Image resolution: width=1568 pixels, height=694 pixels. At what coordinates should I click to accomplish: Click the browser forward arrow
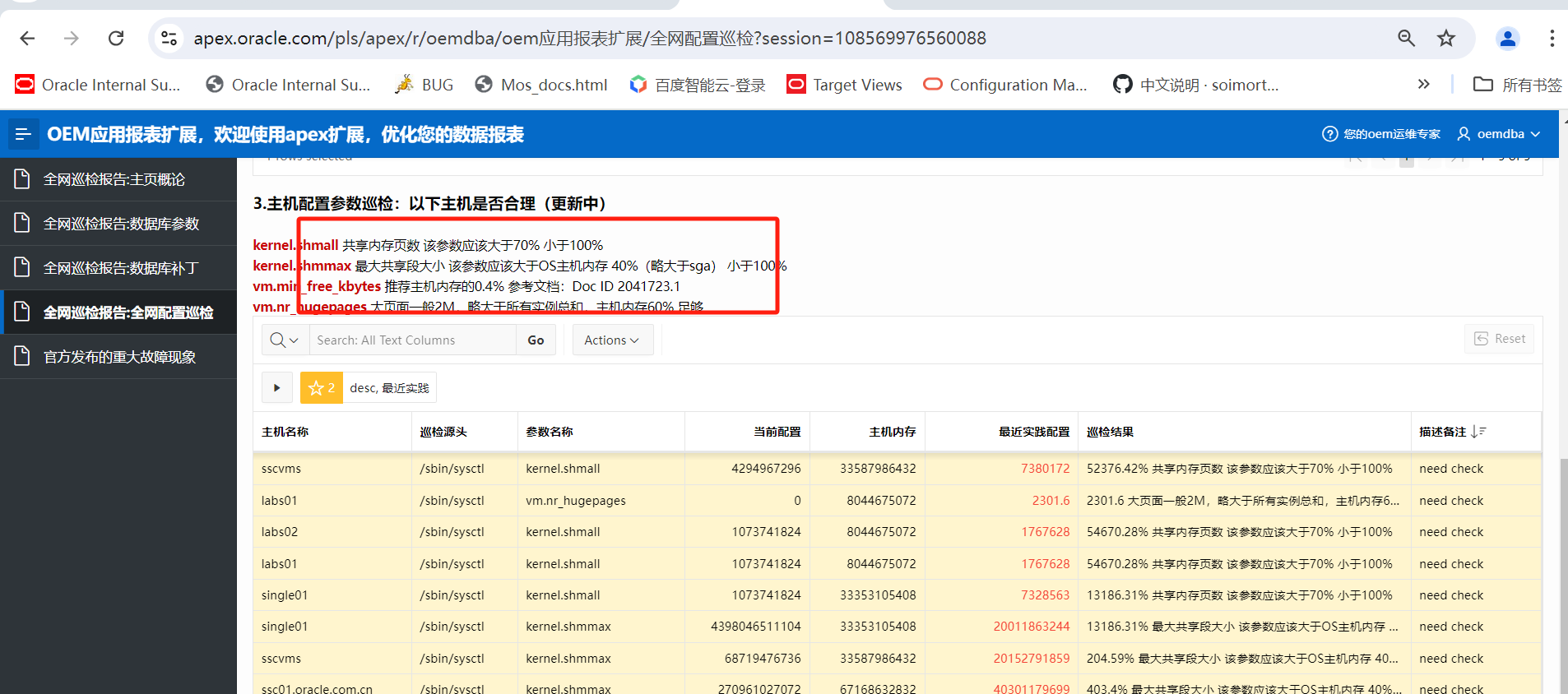(x=72, y=38)
